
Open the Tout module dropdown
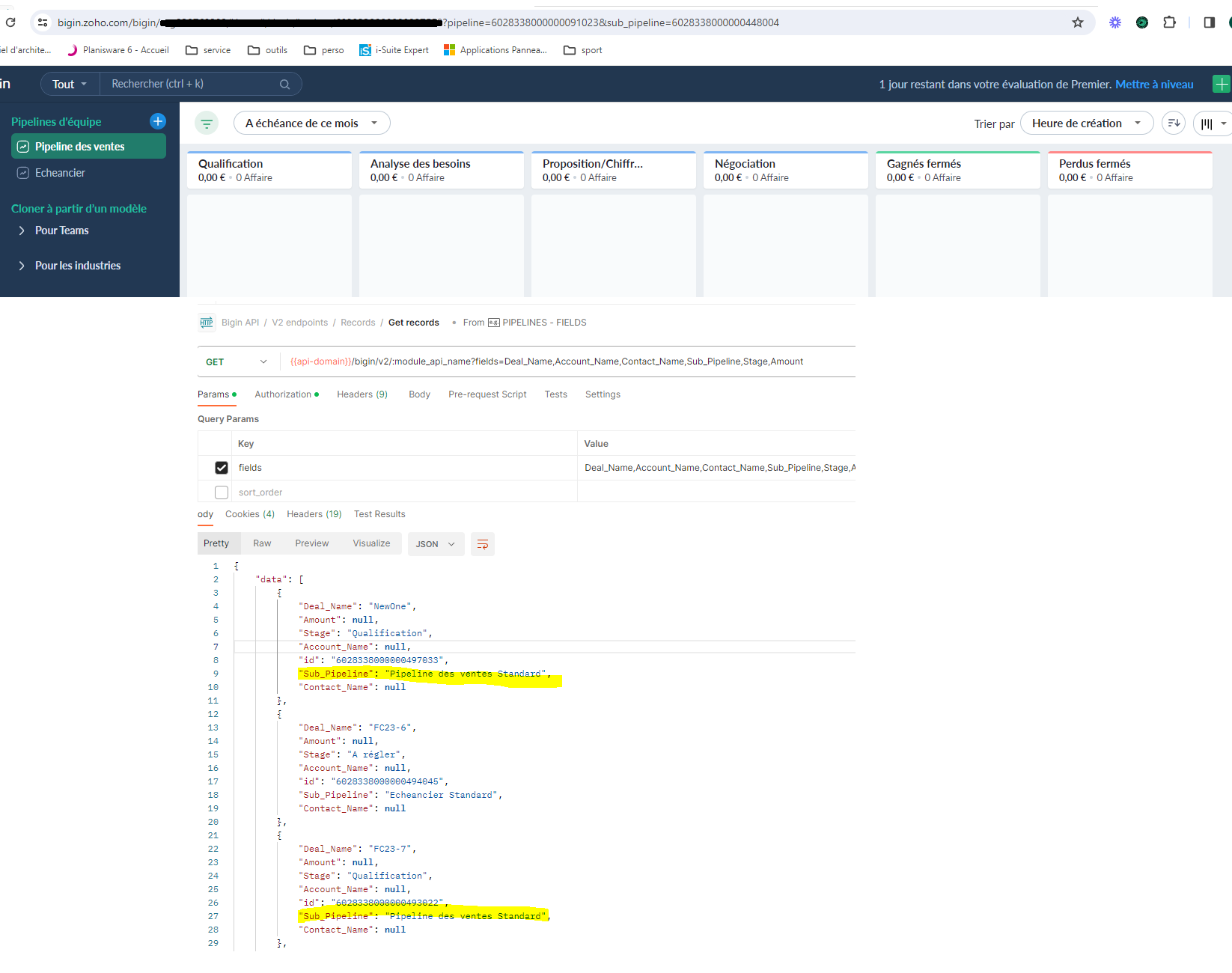pos(70,84)
